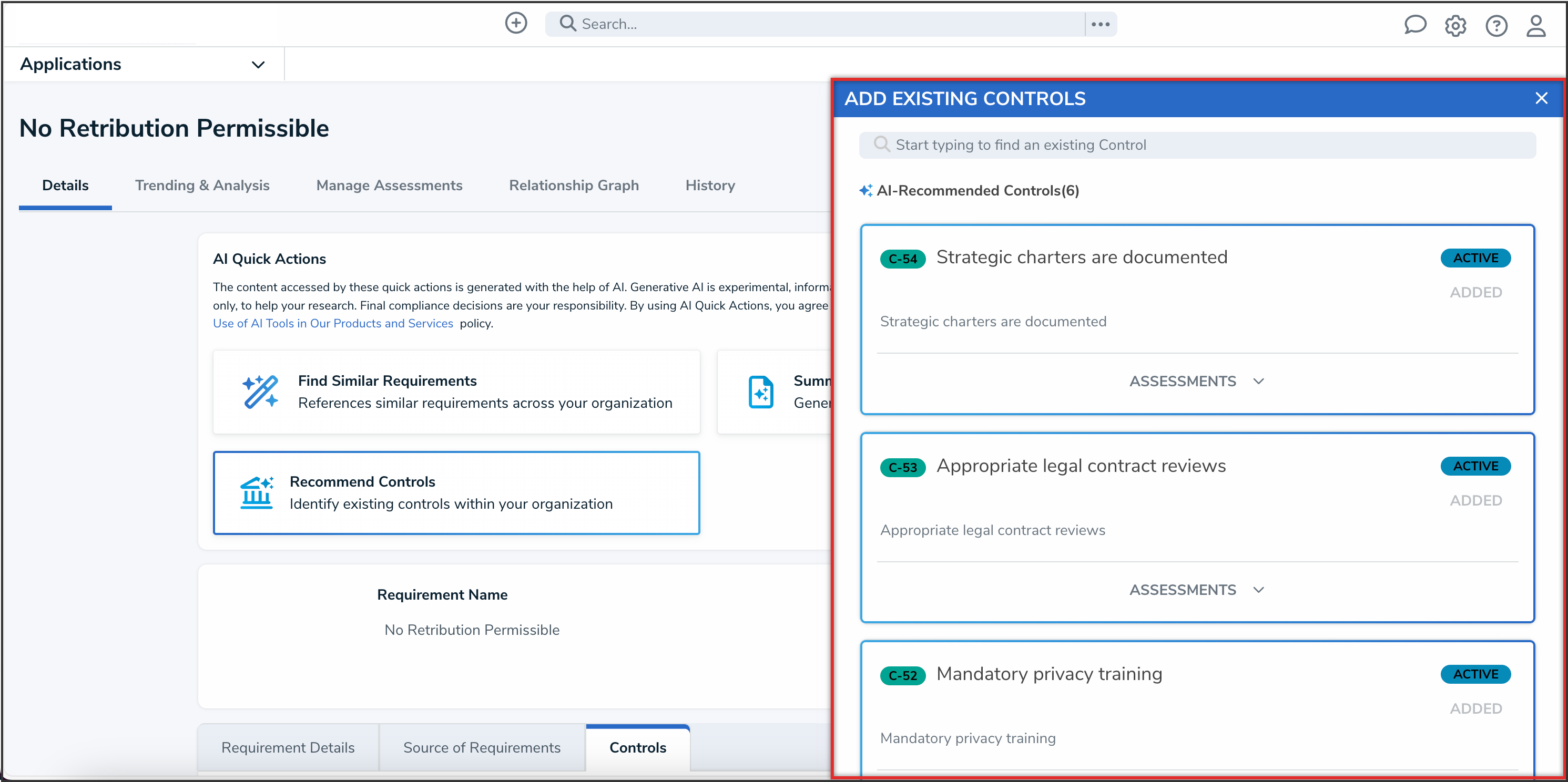Click the Recommend Controls quick action card

456,492
